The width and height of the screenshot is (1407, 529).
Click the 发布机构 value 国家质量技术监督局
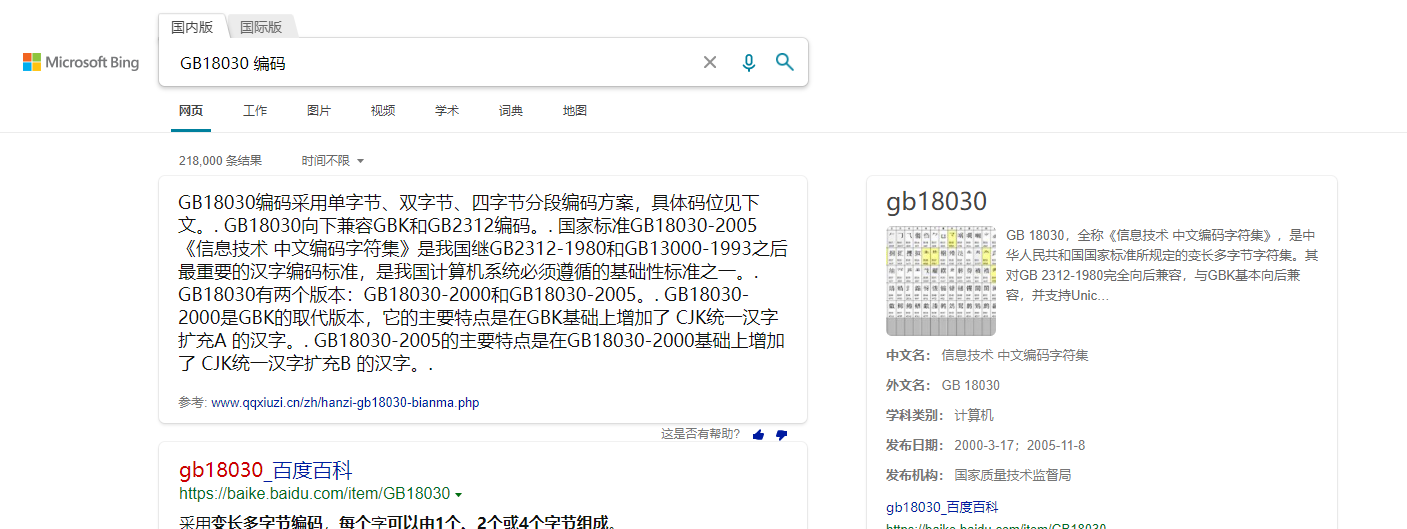pyautogui.click(x=1013, y=475)
